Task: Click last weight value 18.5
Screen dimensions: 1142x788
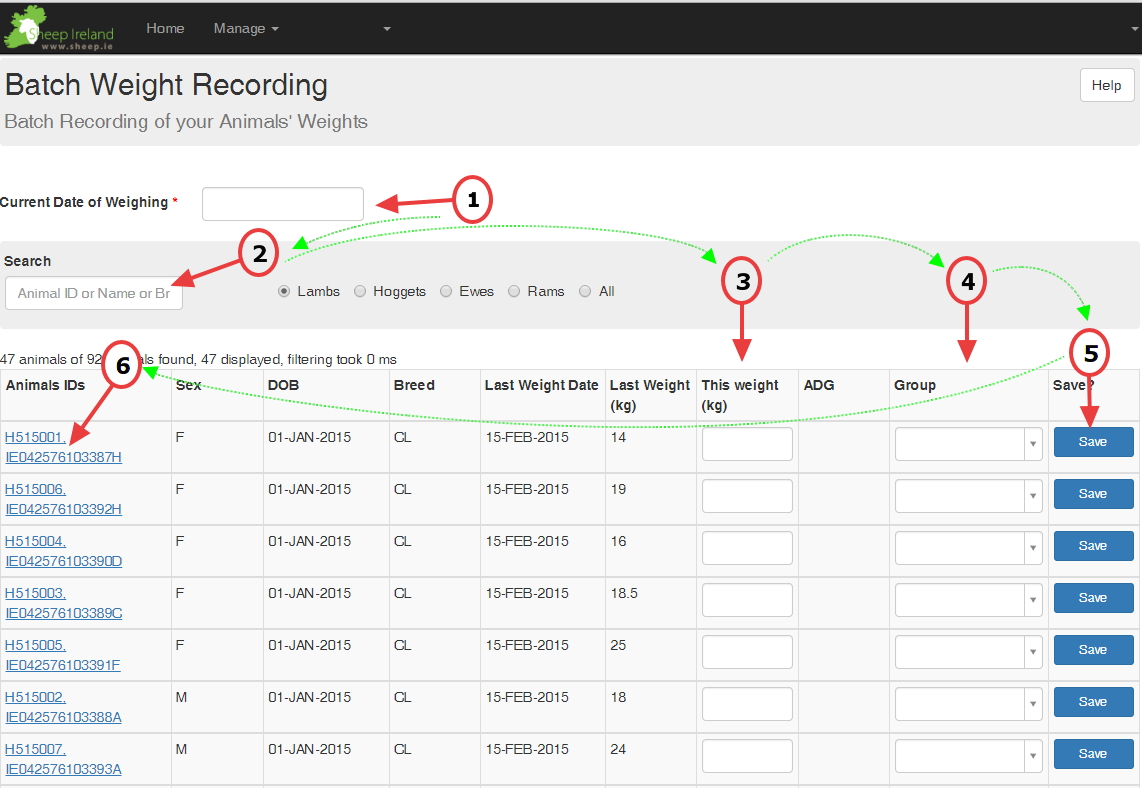Action: [624, 594]
